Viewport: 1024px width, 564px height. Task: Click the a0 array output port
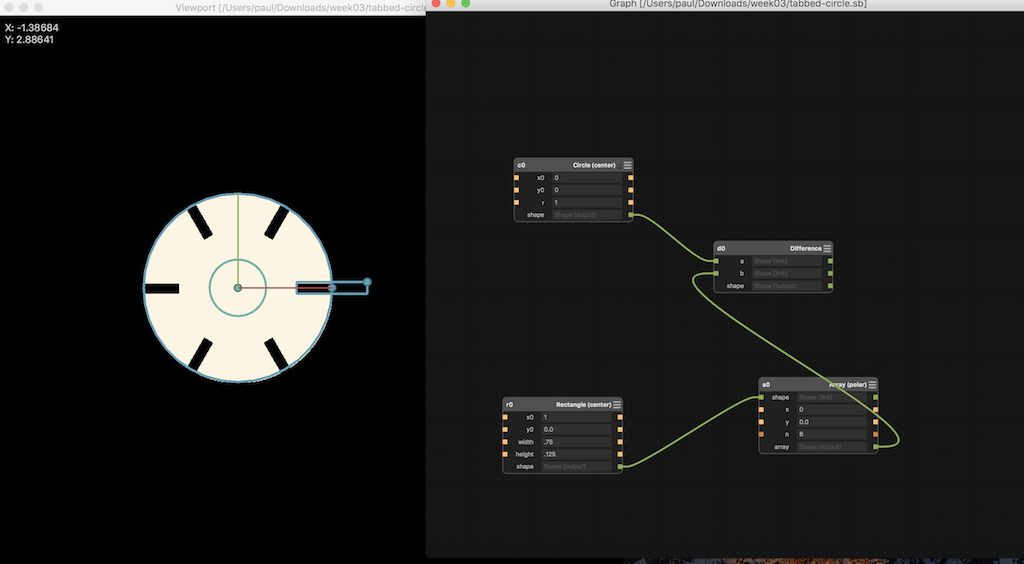click(876, 447)
